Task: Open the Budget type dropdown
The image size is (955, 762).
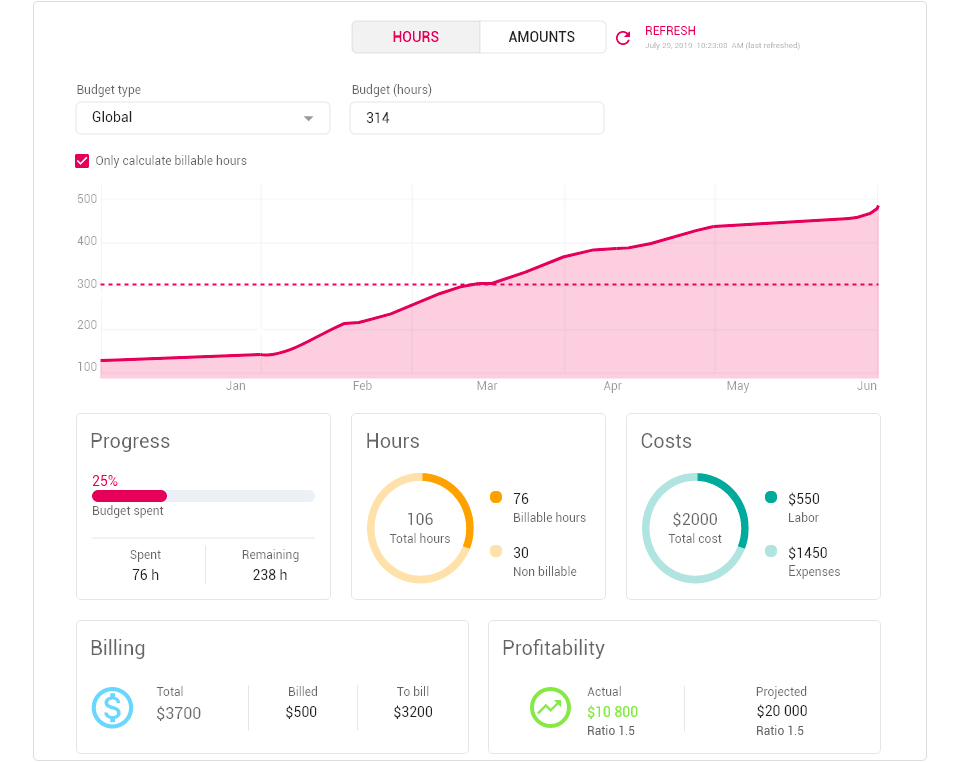Action: click(203, 118)
